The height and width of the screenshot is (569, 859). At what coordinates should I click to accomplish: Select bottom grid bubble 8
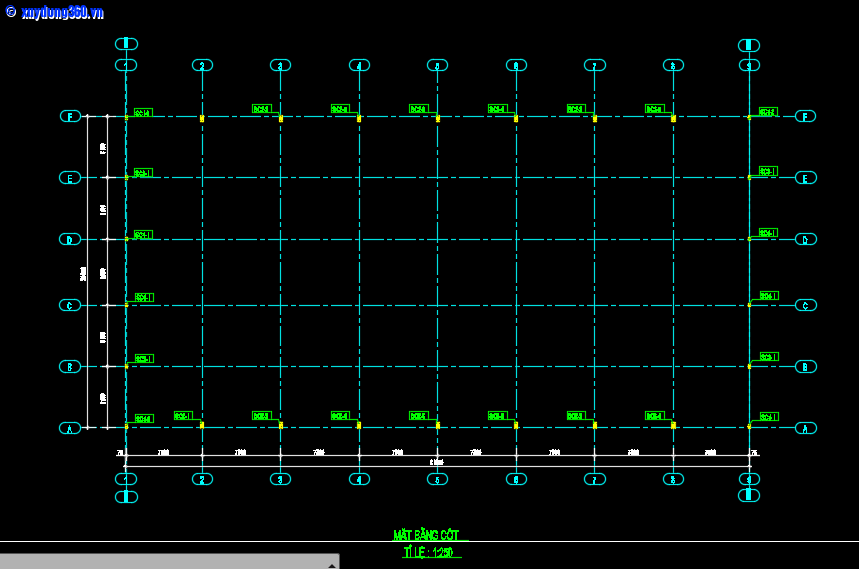pos(673,479)
